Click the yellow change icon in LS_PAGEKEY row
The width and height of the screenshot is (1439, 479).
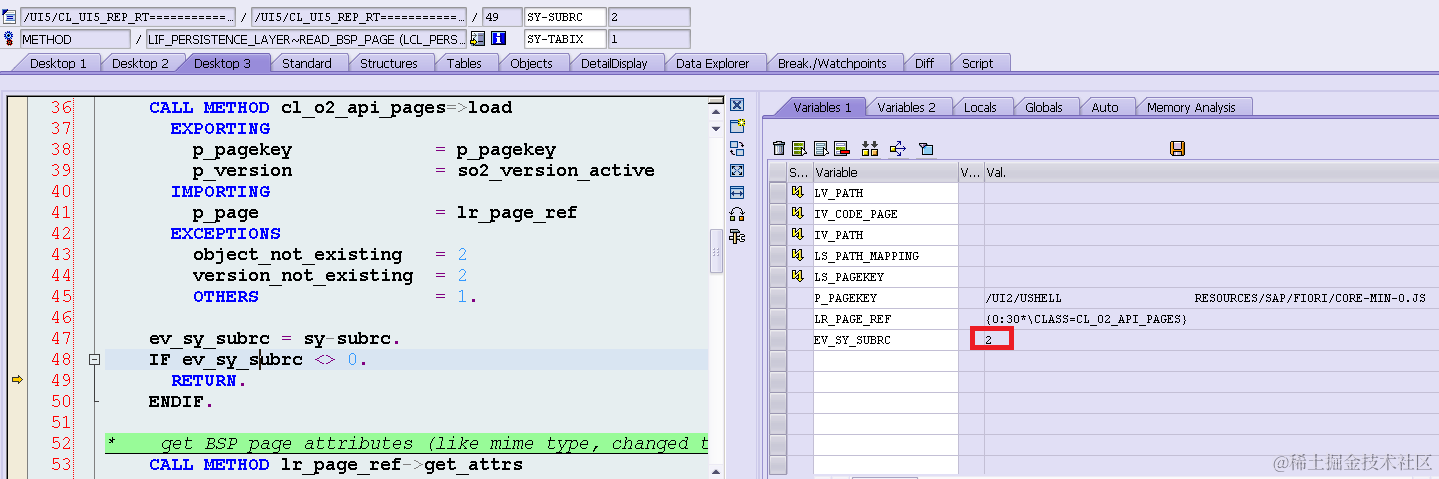[x=798, y=276]
